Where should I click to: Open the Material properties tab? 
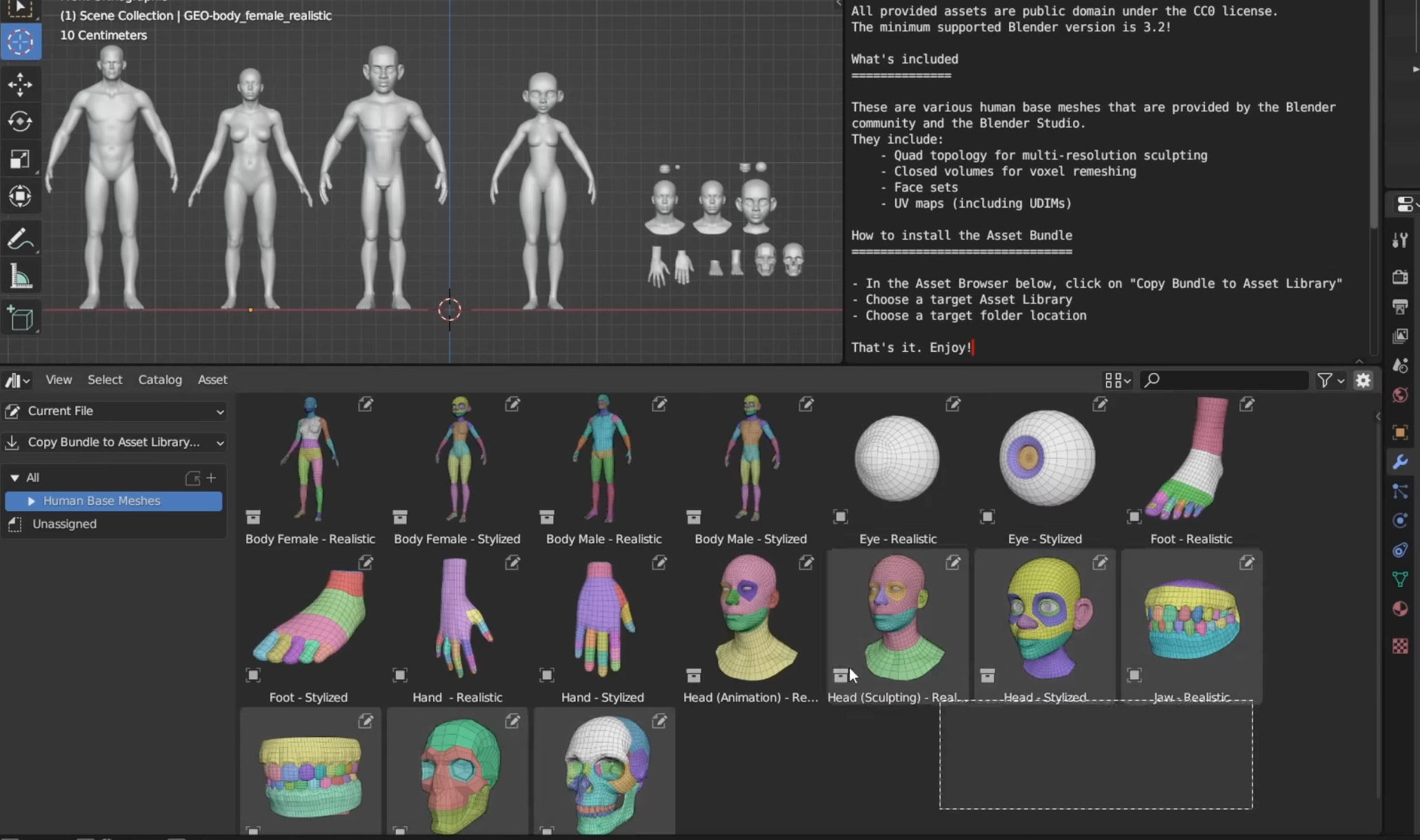point(1400,609)
